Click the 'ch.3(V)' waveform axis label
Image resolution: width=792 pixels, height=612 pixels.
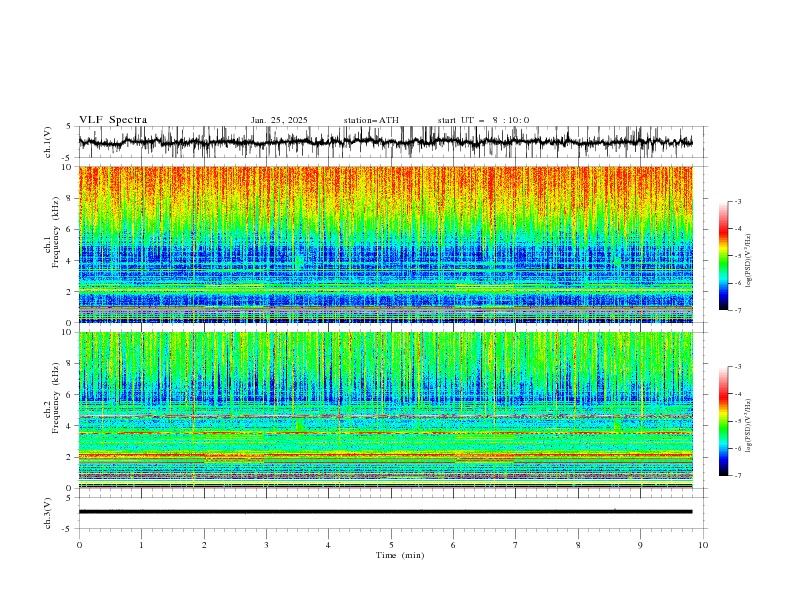pyautogui.click(x=48, y=513)
